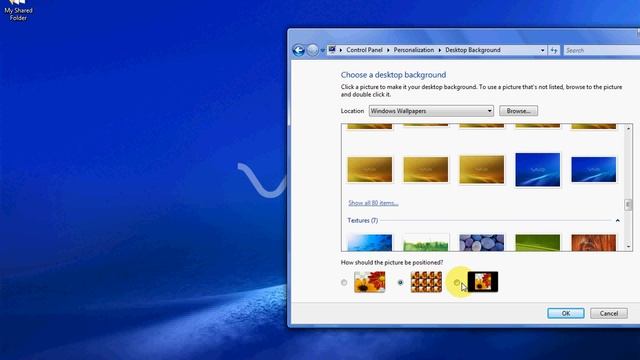The width and height of the screenshot is (640, 360).
Task: Open My Shared Folder desktop icon
Action: tap(18, 11)
